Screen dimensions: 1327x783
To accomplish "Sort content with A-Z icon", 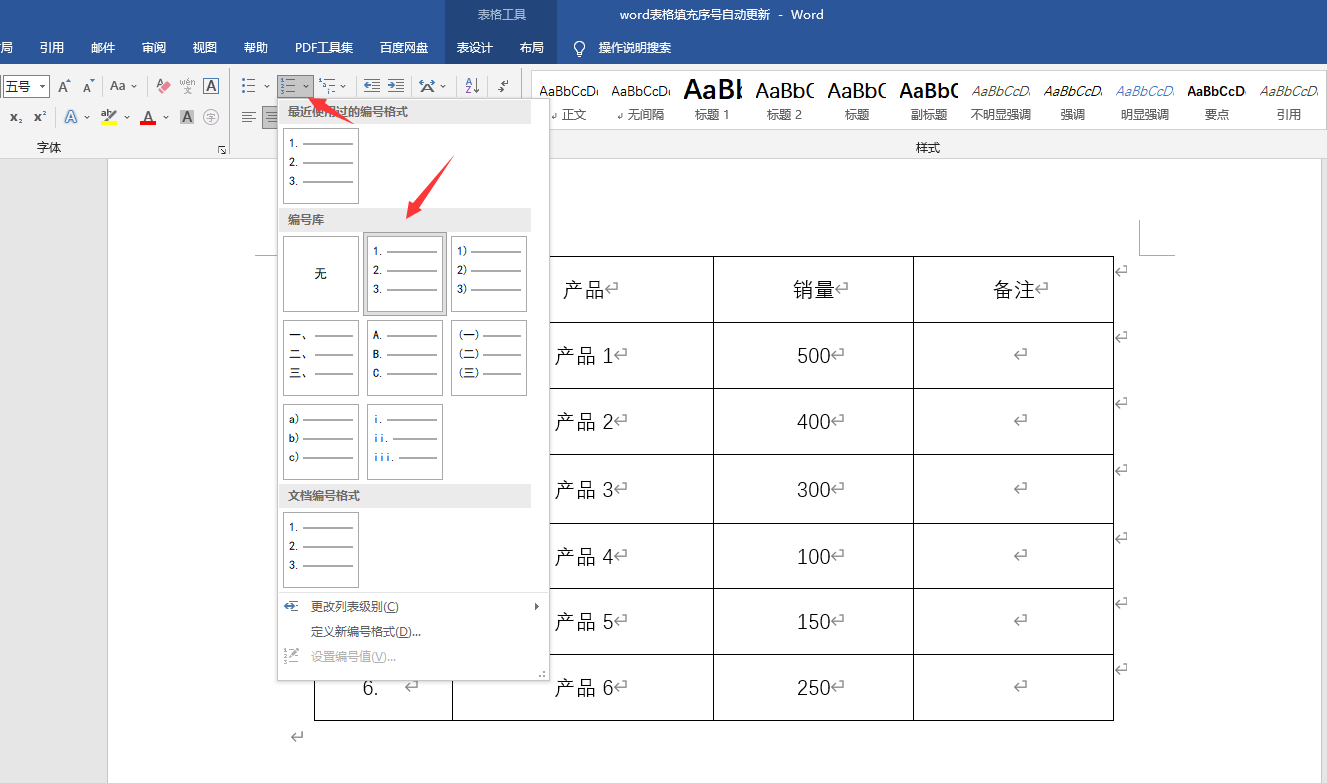I will pos(473,86).
